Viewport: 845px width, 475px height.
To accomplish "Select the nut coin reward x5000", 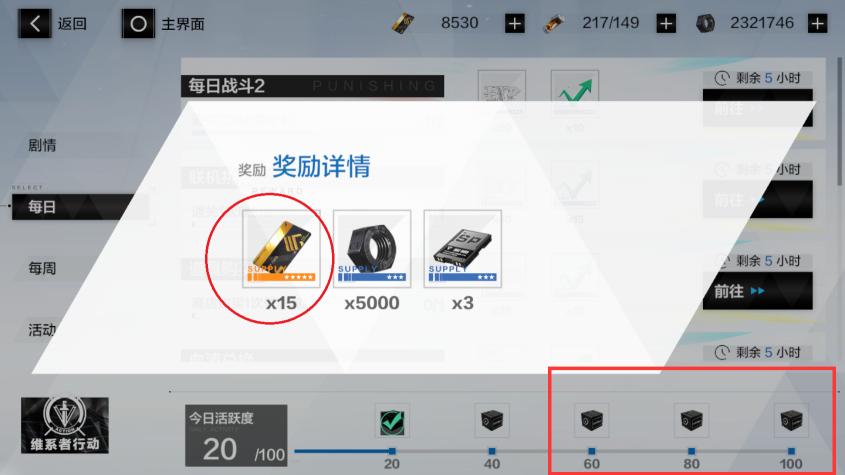I will click(372, 249).
